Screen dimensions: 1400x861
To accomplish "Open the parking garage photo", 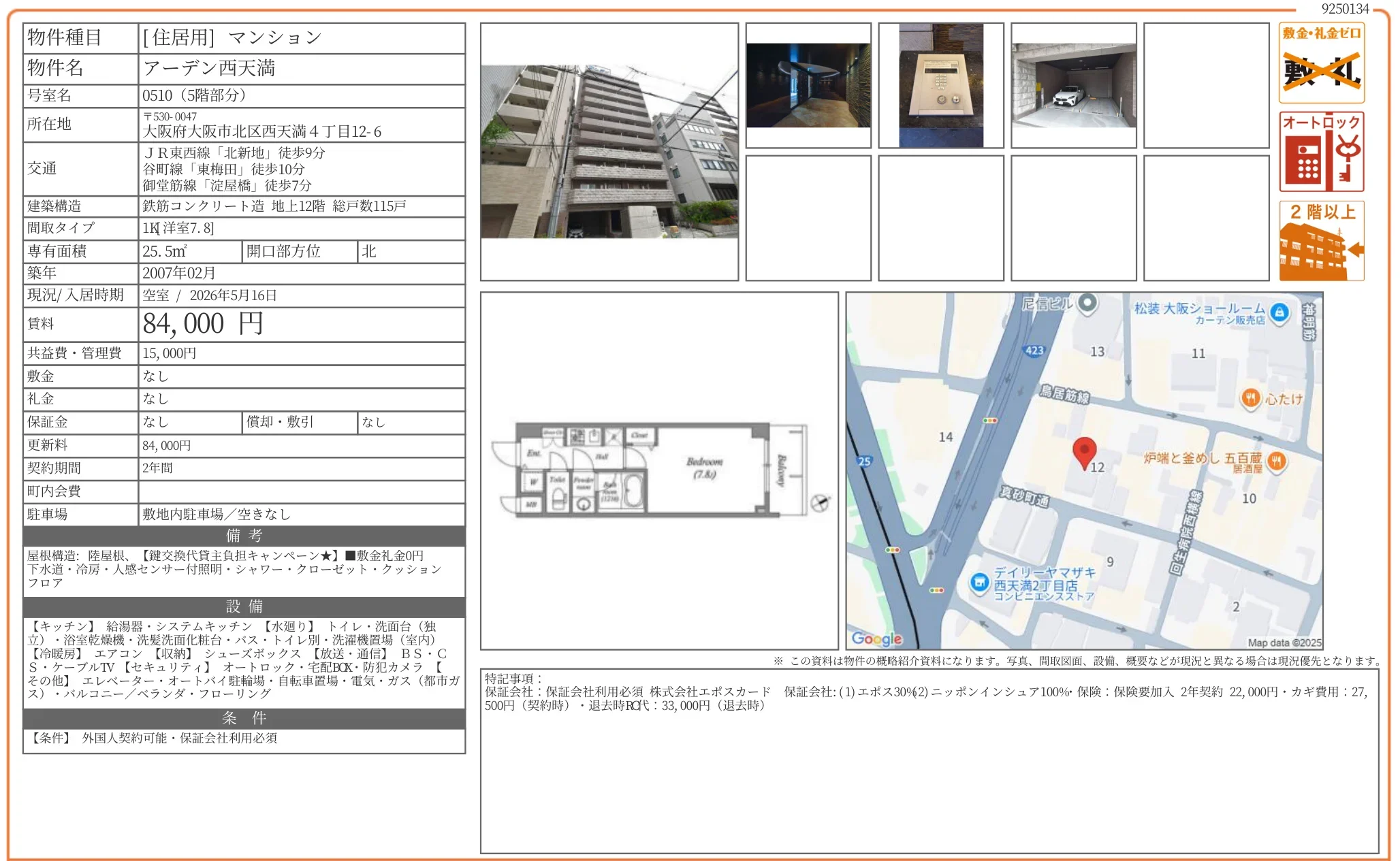I will coord(1073,86).
